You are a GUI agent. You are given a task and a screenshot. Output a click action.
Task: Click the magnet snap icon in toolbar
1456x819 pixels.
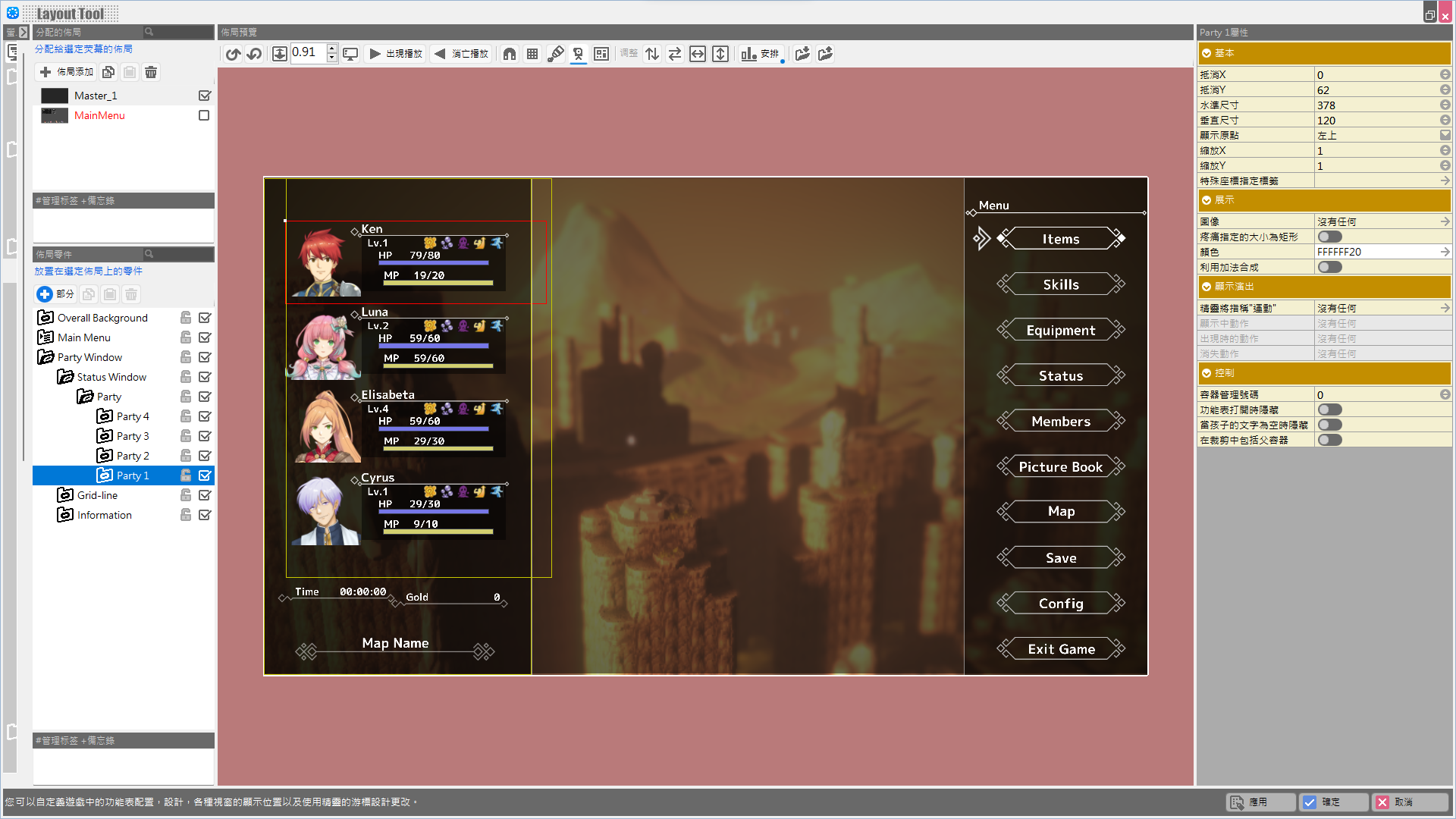point(510,54)
